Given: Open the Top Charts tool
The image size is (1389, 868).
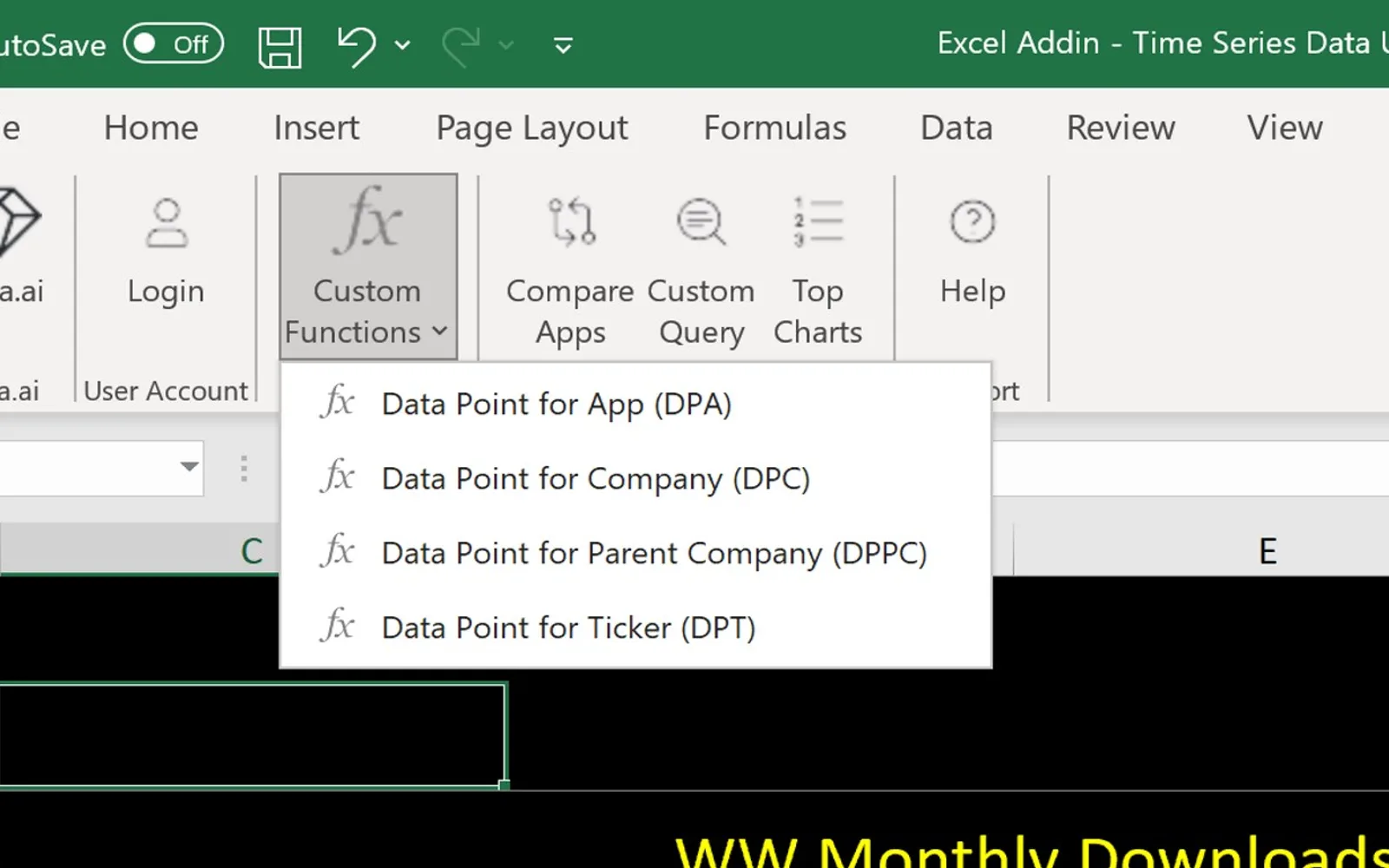Looking at the screenshot, I should click(818, 269).
